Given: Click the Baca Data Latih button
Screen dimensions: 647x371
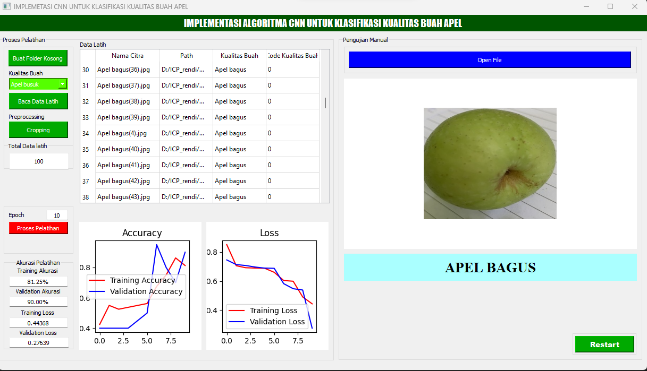Looking at the screenshot, I should [x=38, y=101].
